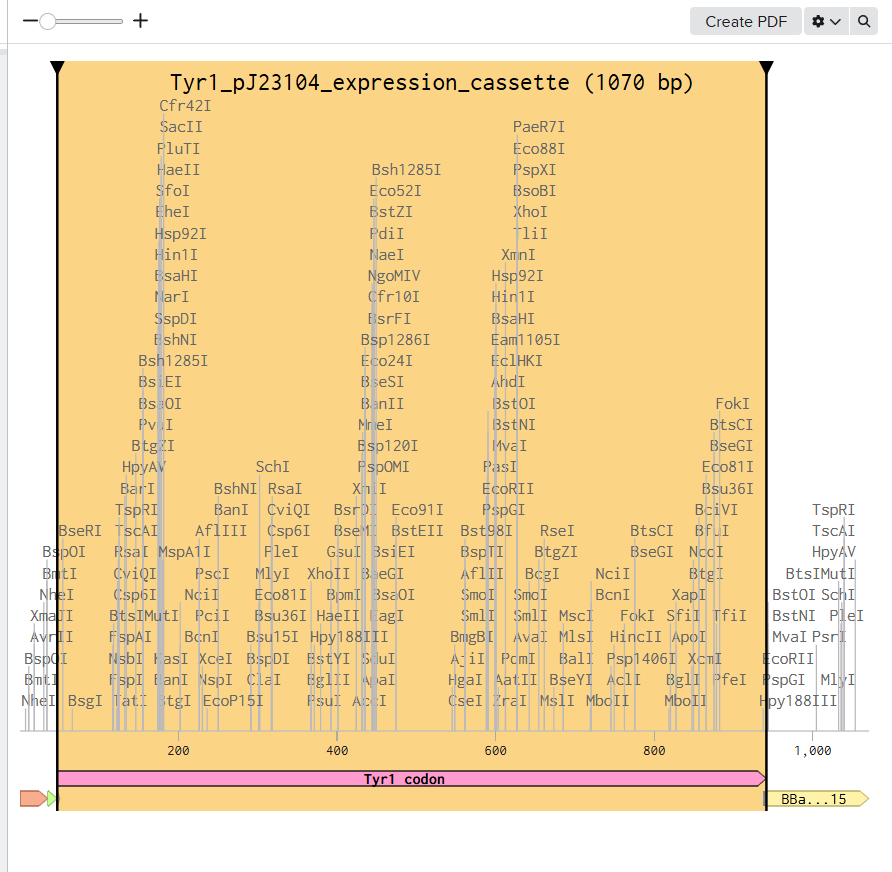Open the gear settings dropdown
Image resolution: width=892 pixels, height=872 pixels.
826,22
